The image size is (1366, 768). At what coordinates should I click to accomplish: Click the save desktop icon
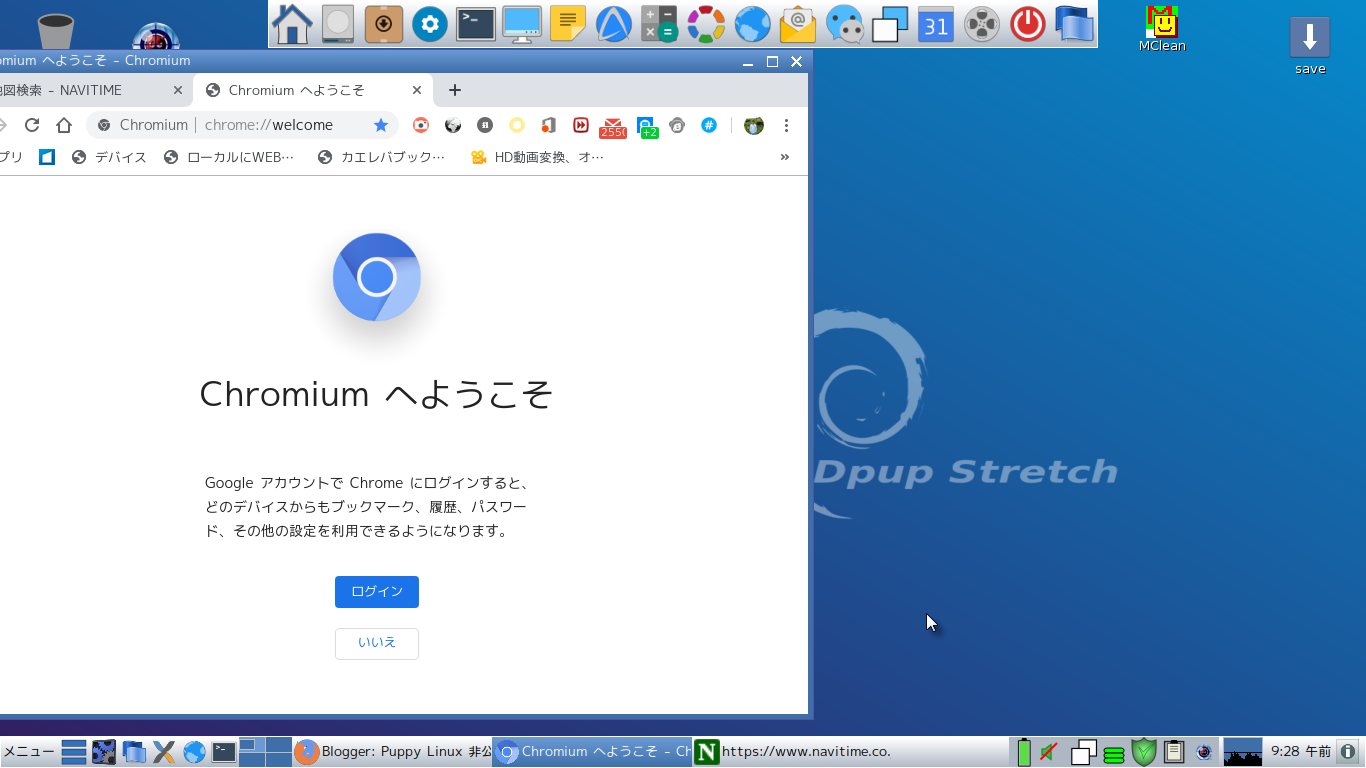(x=1310, y=46)
